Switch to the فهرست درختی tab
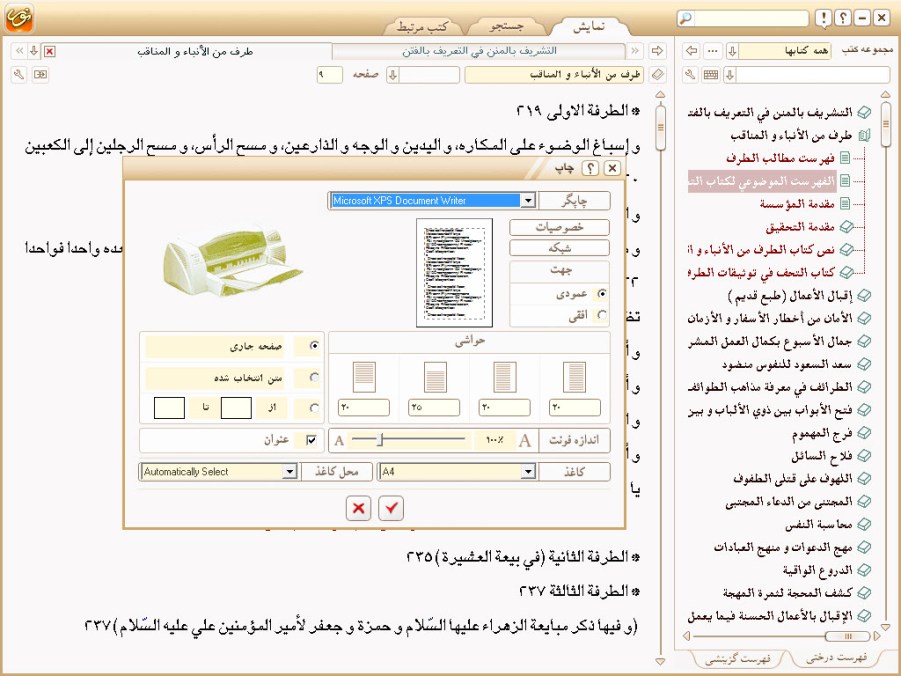 click(x=836, y=658)
